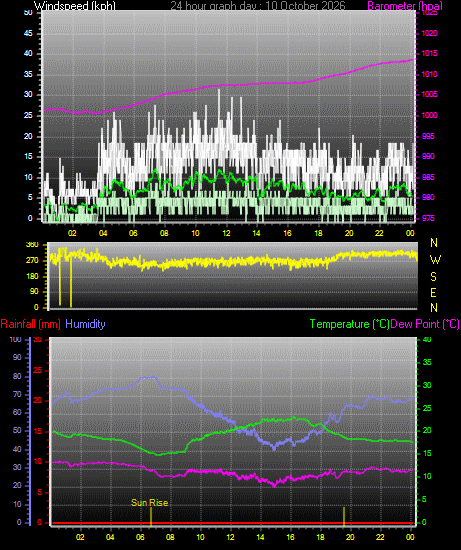
Task: Click the E compass label beside direction chart
Action: click(x=434, y=292)
